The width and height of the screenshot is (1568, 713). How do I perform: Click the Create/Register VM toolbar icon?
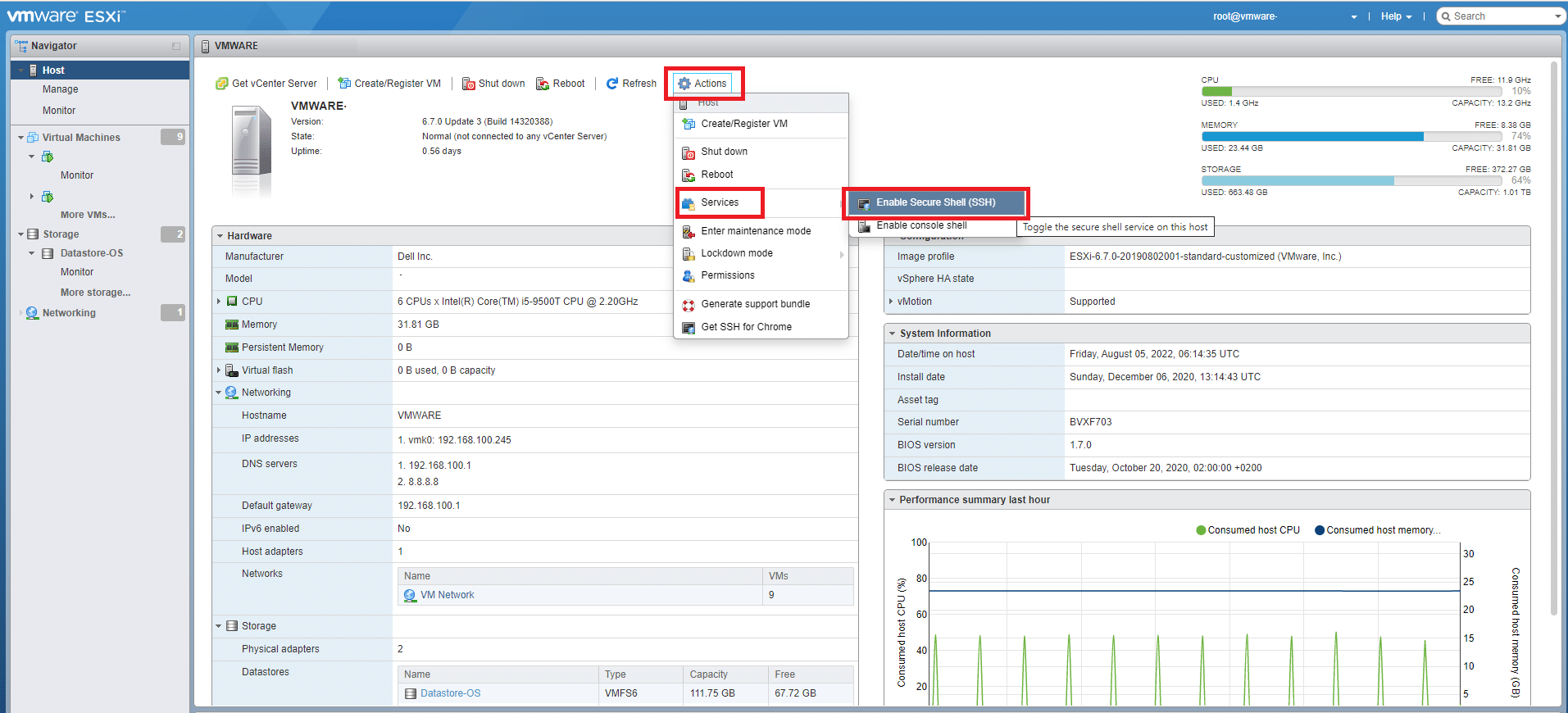344,84
